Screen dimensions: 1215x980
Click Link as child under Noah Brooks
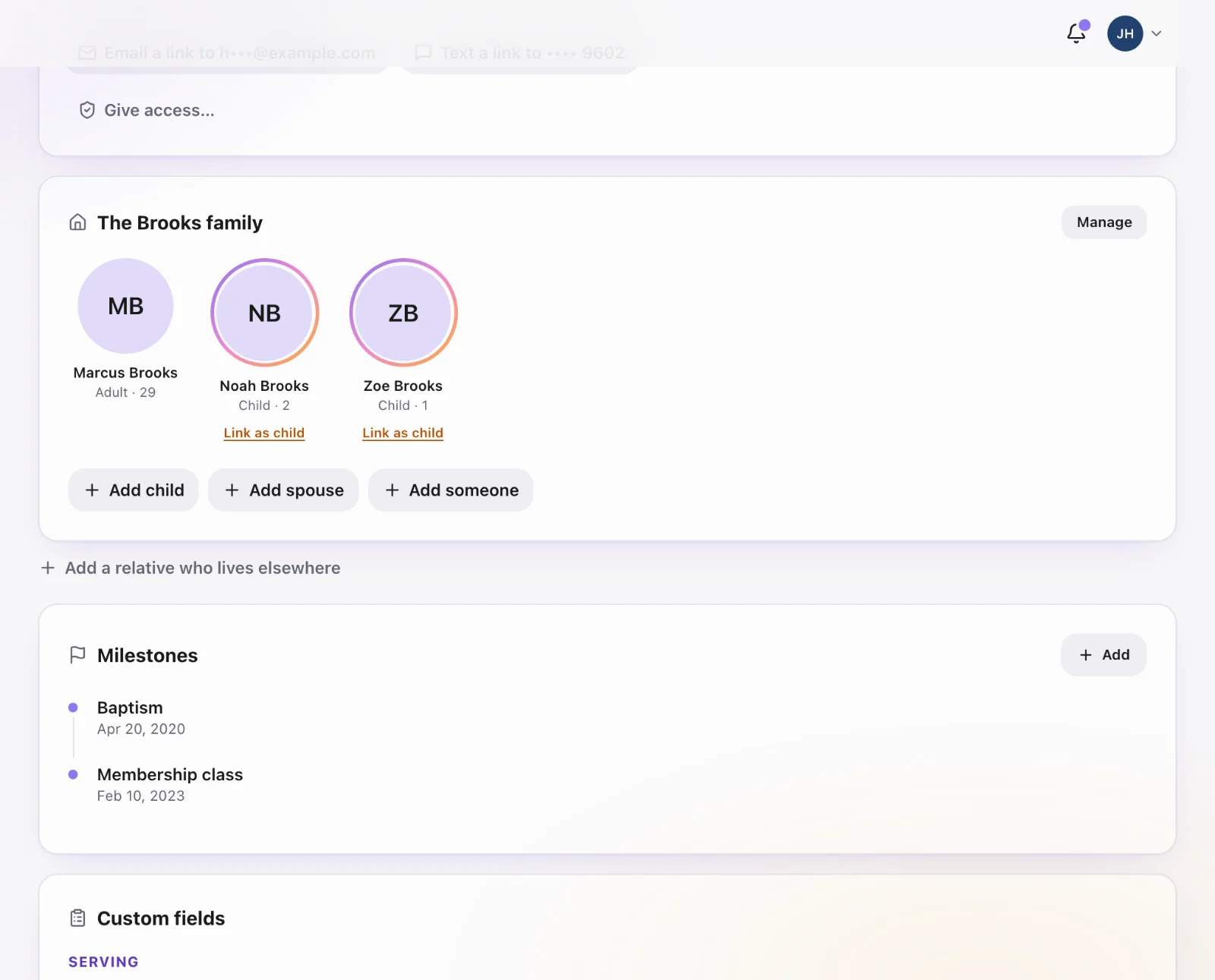coord(264,433)
